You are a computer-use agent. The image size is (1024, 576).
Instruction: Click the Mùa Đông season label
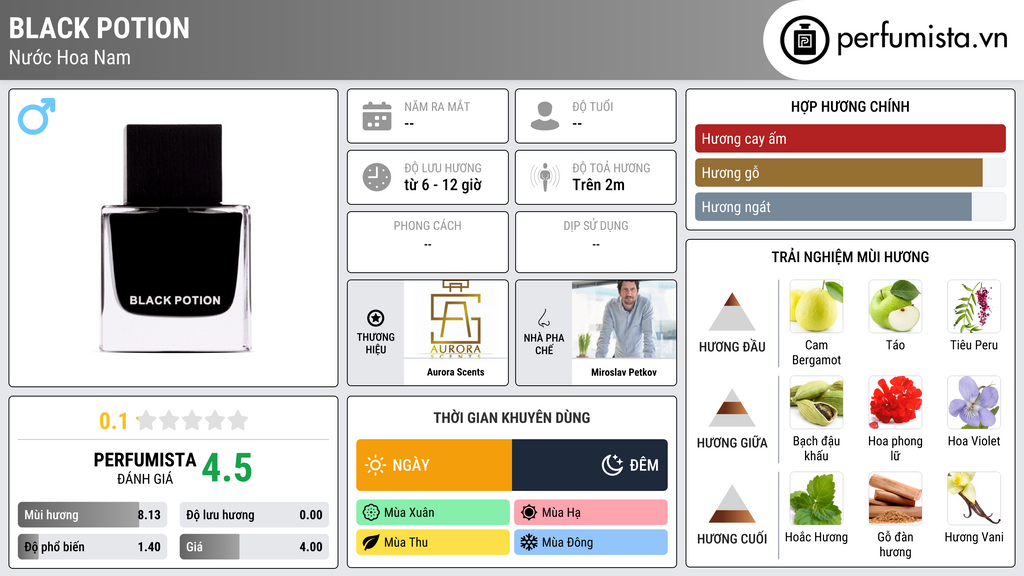[x=591, y=542]
